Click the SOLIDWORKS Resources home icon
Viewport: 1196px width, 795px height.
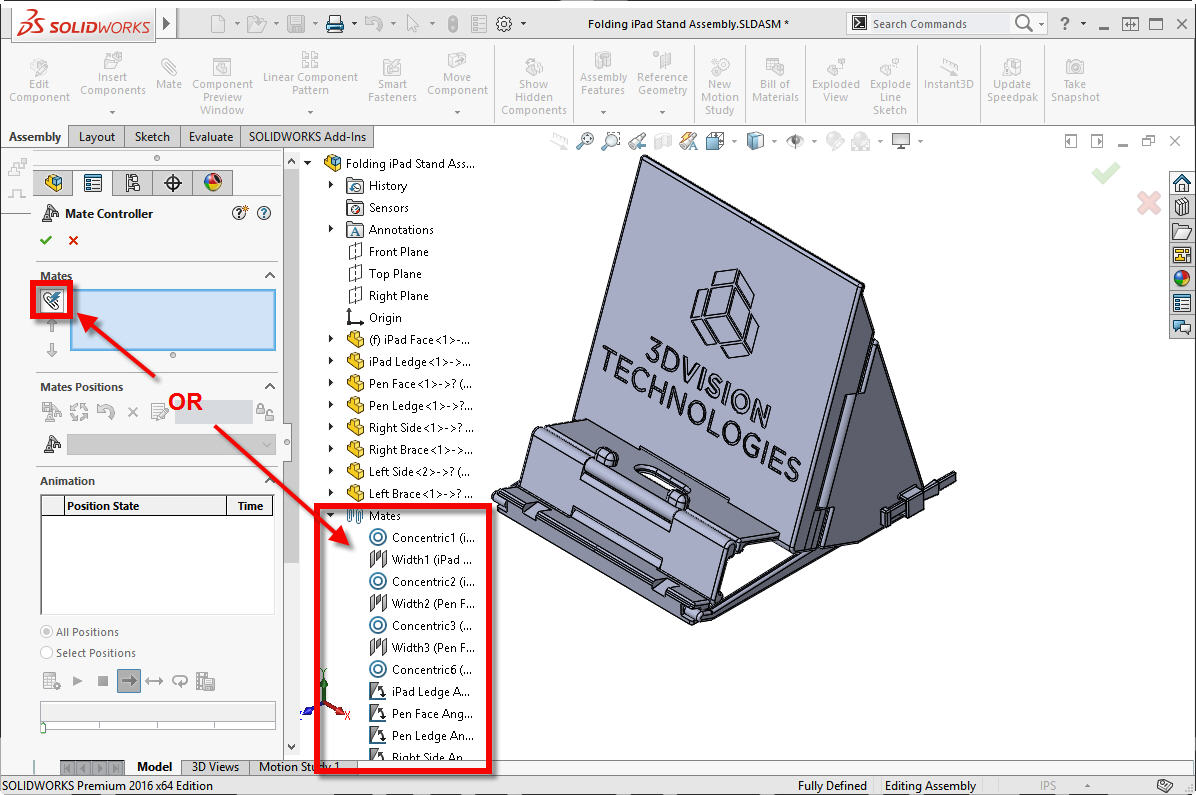click(1182, 183)
